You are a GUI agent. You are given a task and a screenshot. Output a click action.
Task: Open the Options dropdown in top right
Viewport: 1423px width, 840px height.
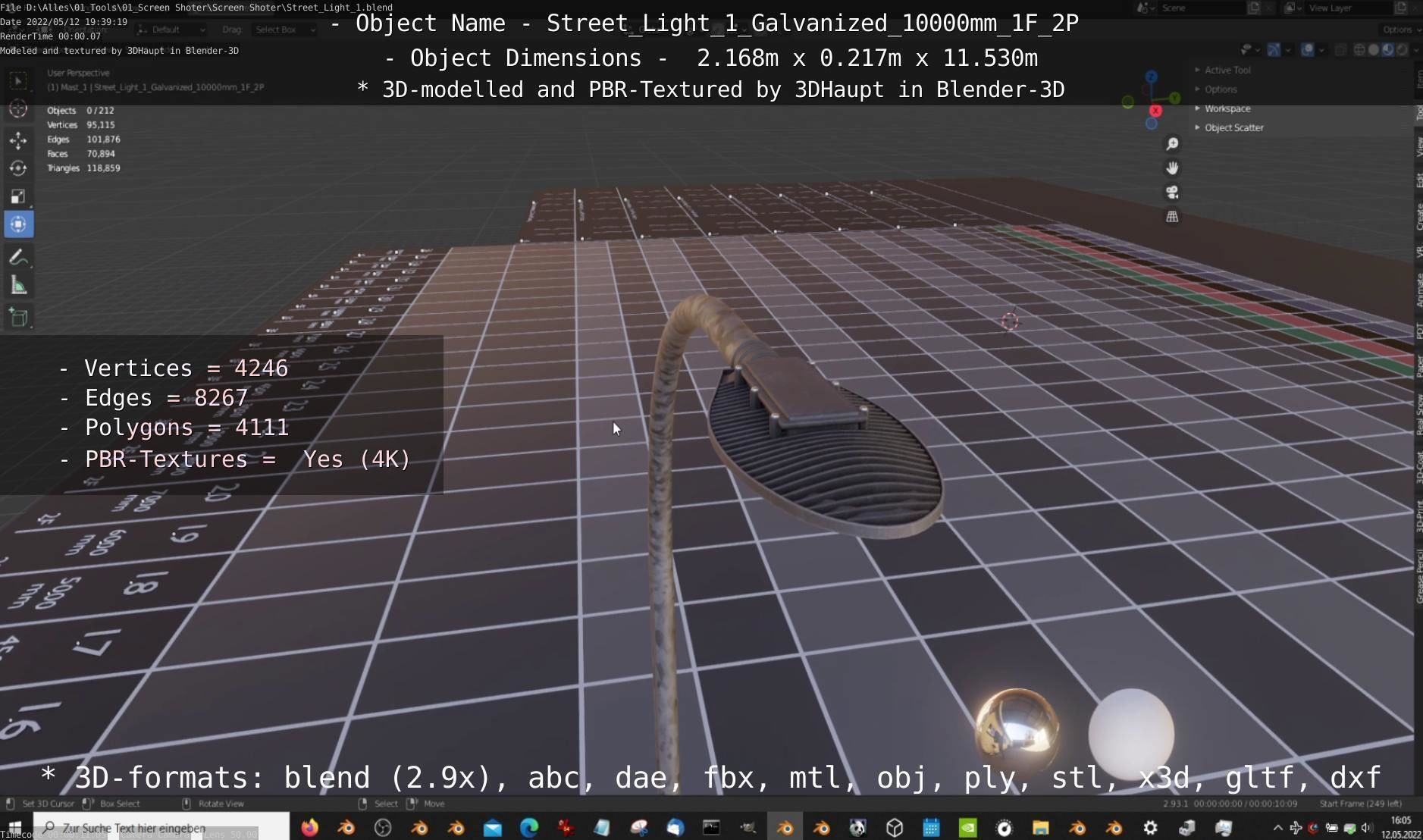click(1400, 30)
